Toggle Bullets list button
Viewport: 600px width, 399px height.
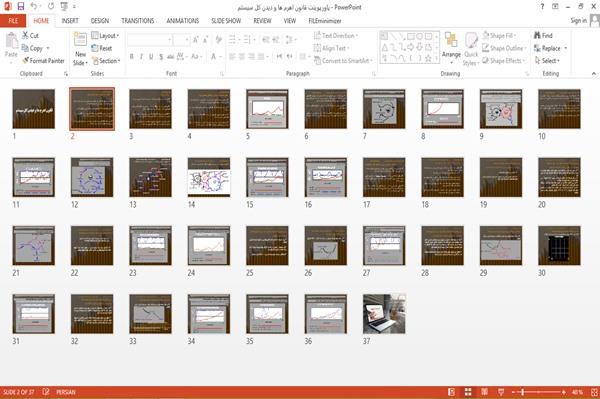coord(233,39)
